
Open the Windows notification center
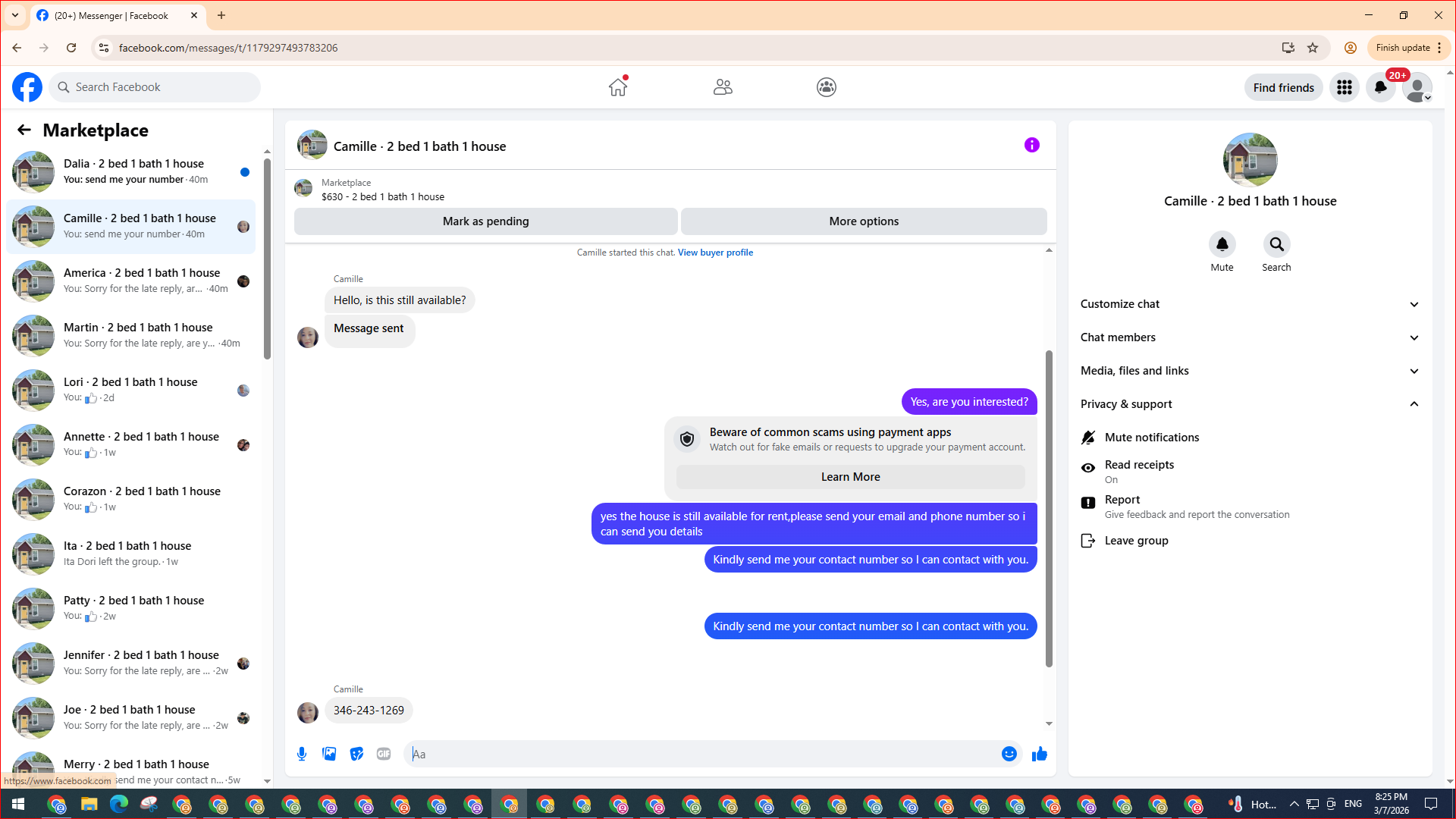(1431, 804)
